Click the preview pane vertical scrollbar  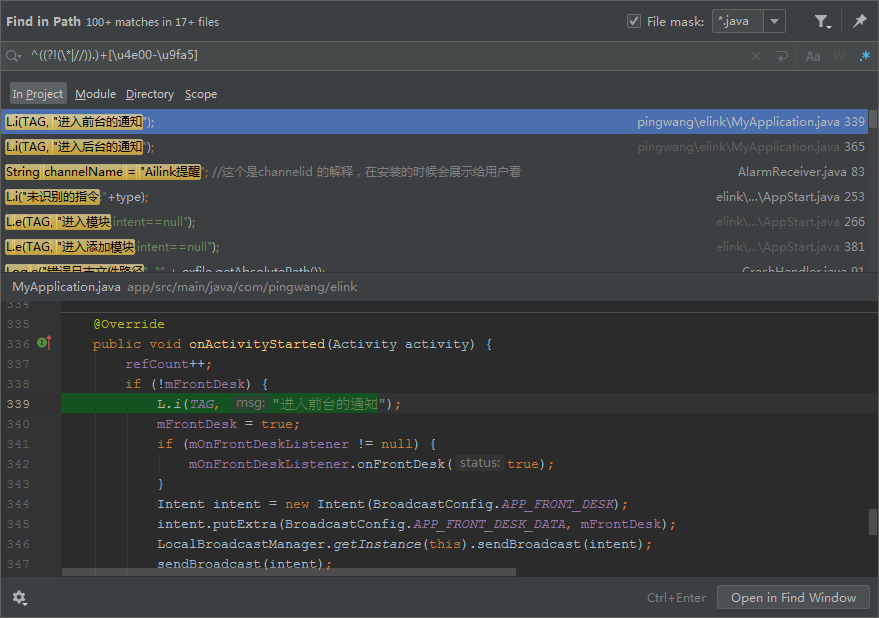(872, 520)
